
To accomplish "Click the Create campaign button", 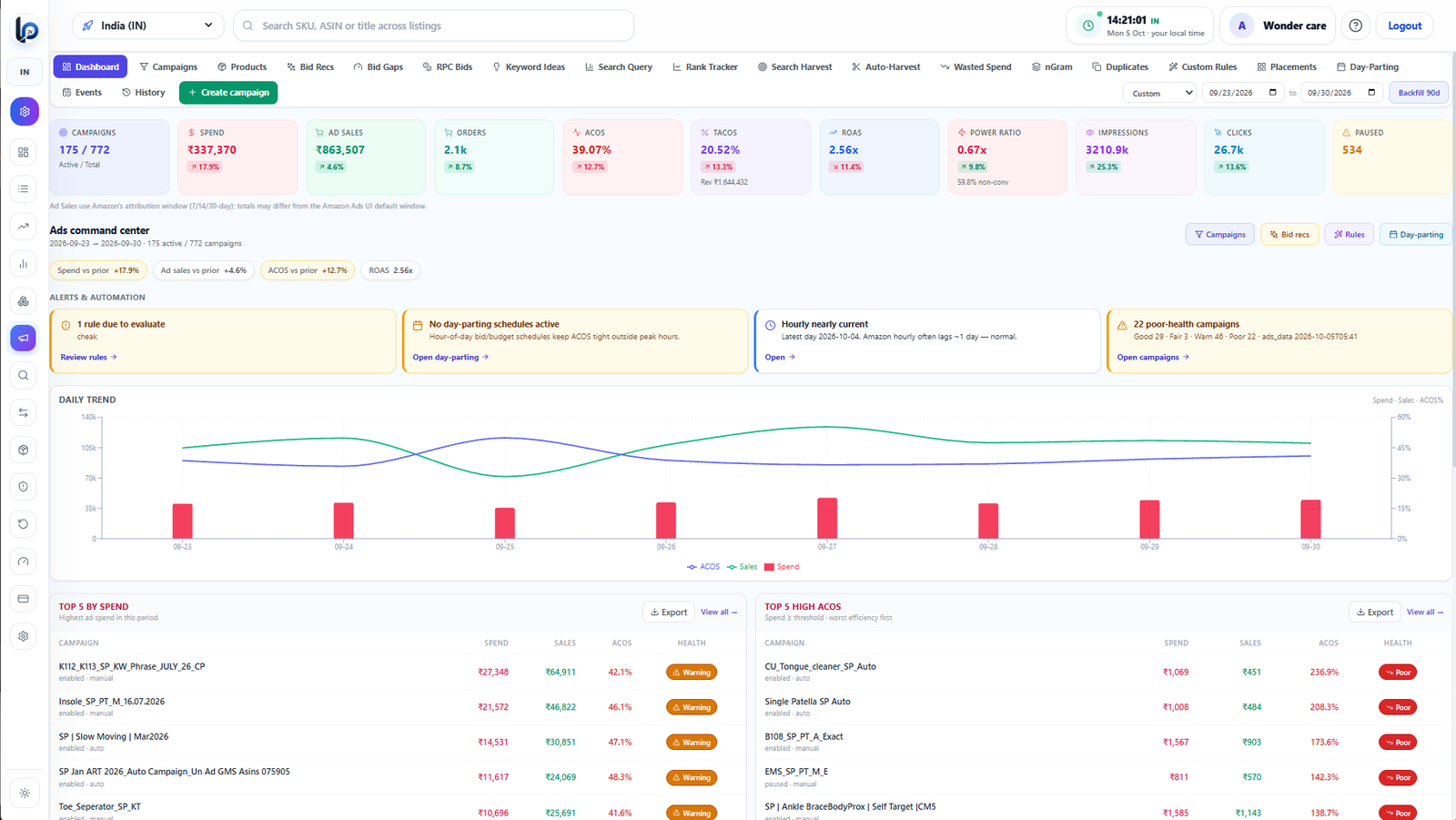I will click(228, 93).
